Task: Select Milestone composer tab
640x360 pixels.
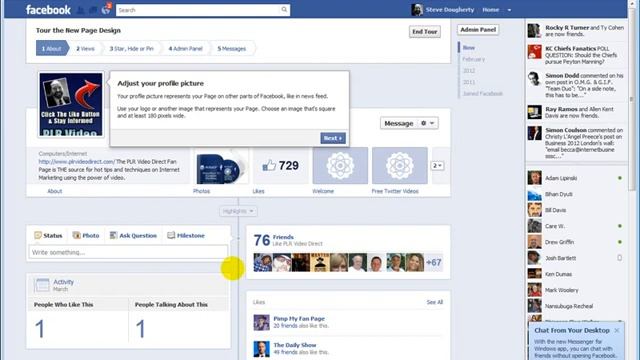Action: (x=186, y=236)
